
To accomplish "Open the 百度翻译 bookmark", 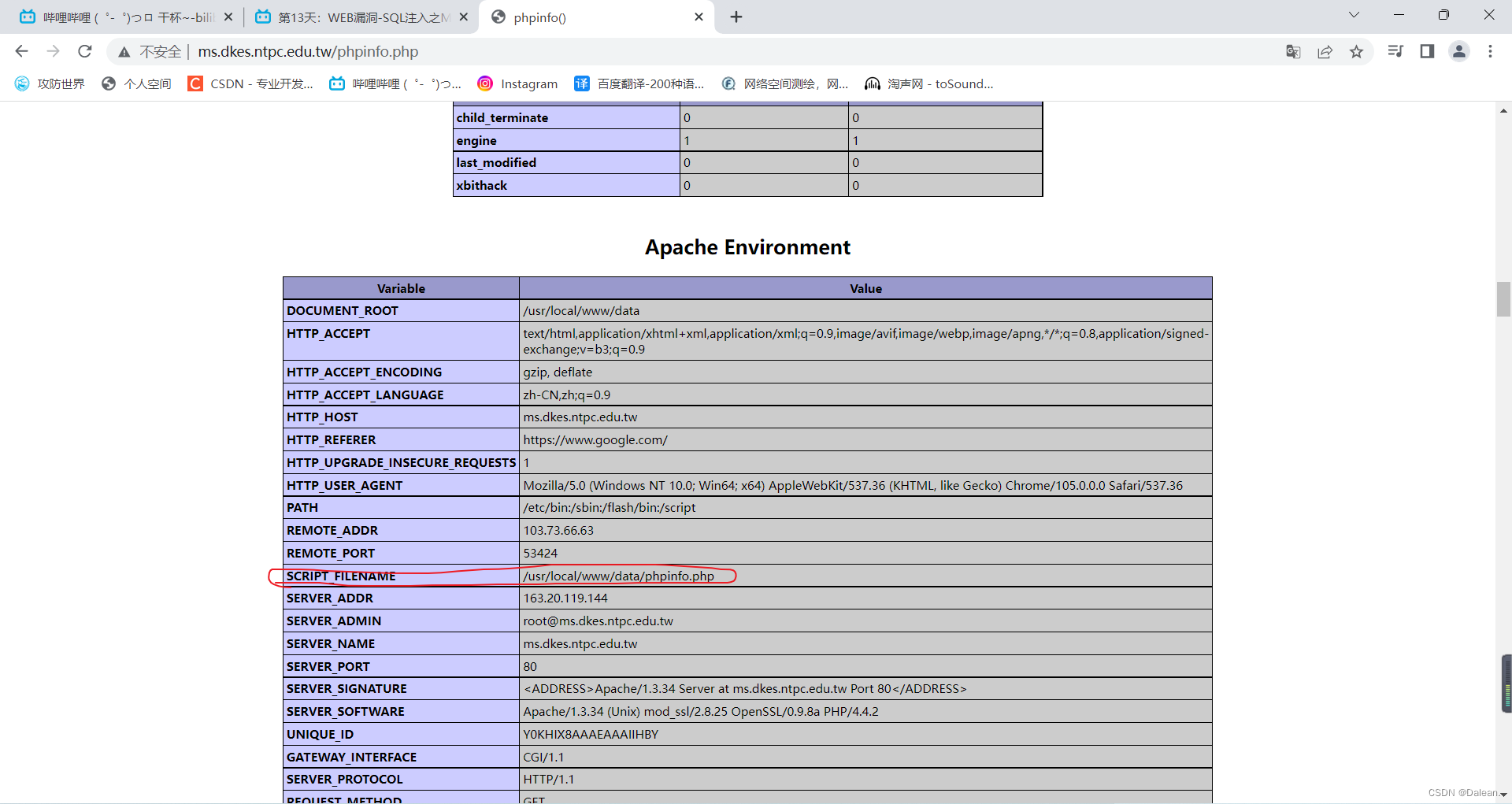I will coord(639,83).
